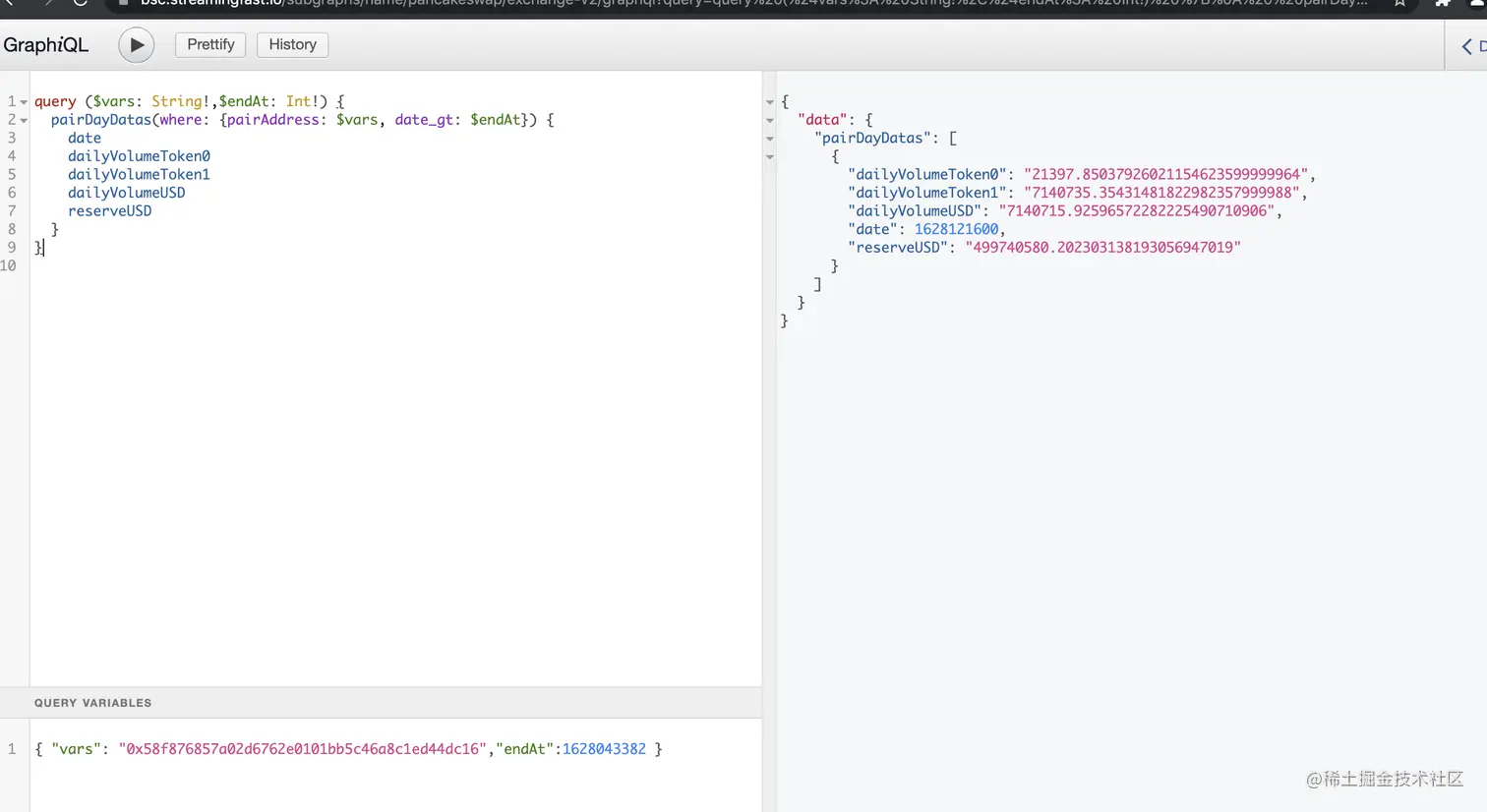Click line number 10 in the query editor
Image resolution: width=1487 pixels, height=812 pixels.
(x=9, y=265)
